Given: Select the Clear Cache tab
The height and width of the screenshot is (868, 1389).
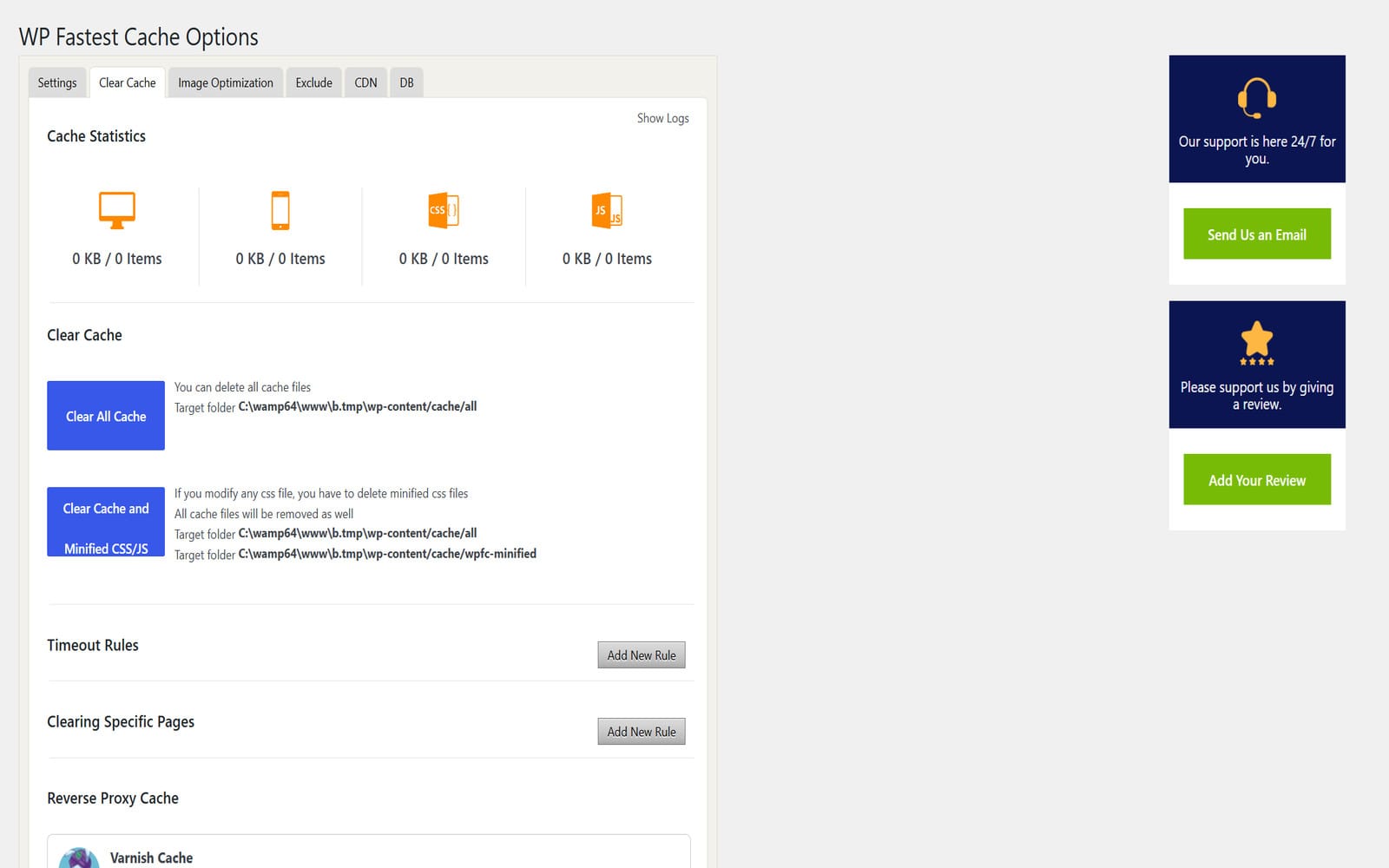Looking at the screenshot, I should (x=128, y=82).
